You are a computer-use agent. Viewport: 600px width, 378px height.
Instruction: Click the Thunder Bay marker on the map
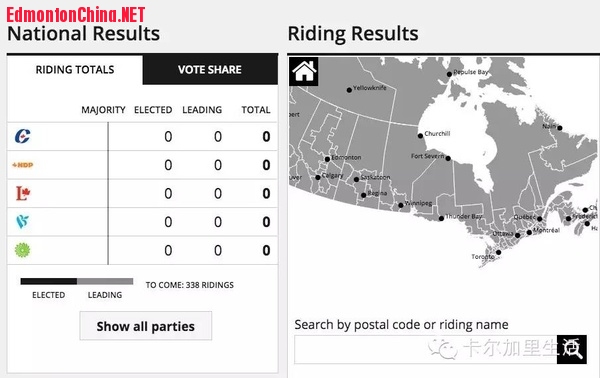(441, 218)
